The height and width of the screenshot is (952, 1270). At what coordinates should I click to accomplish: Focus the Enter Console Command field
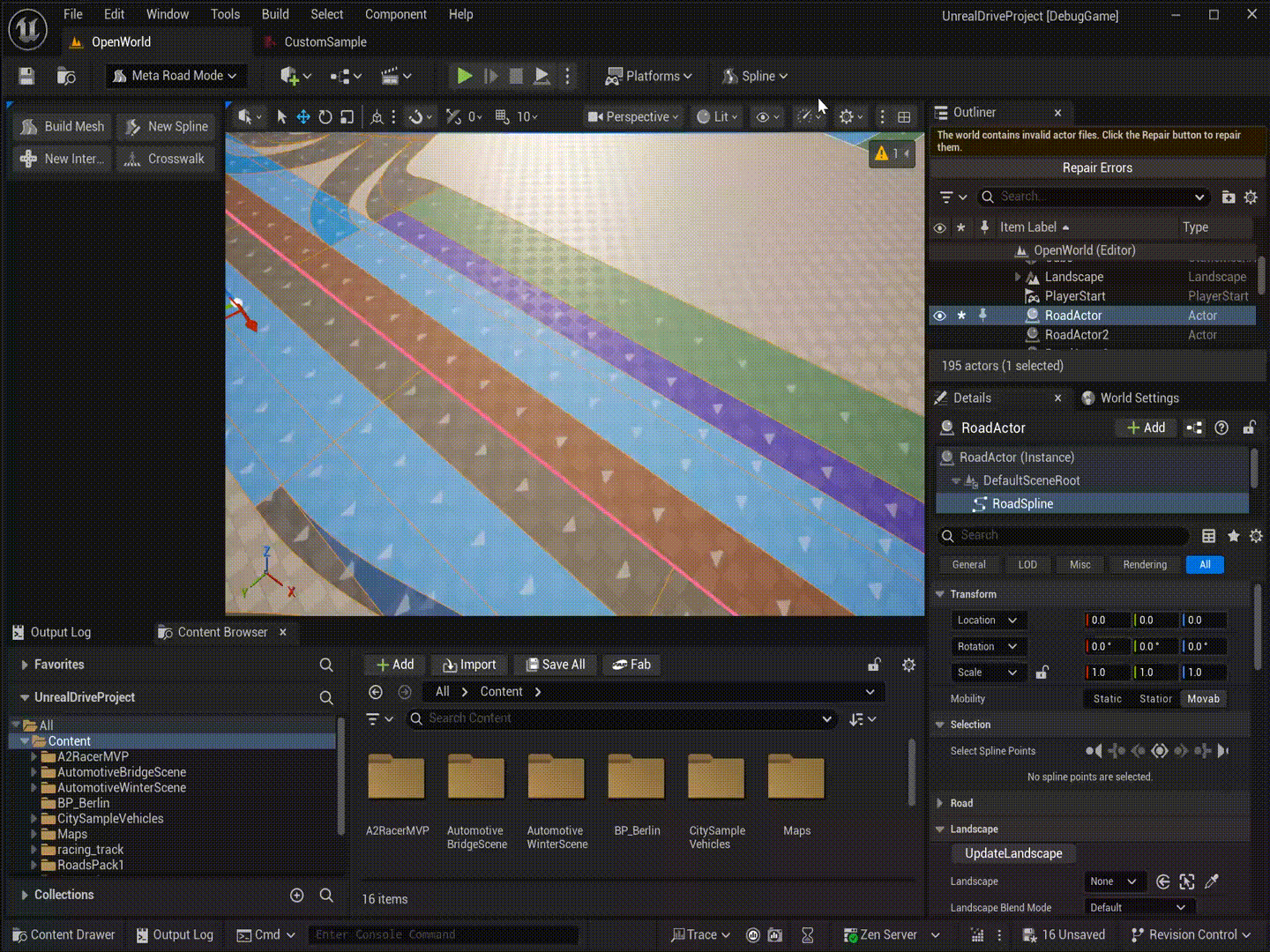coord(443,934)
